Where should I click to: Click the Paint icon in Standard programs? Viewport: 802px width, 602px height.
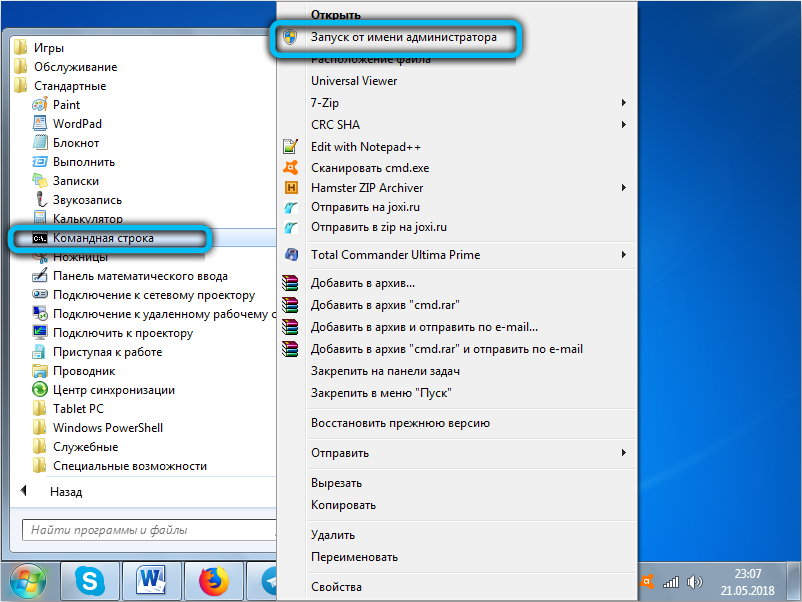(x=40, y=105)
